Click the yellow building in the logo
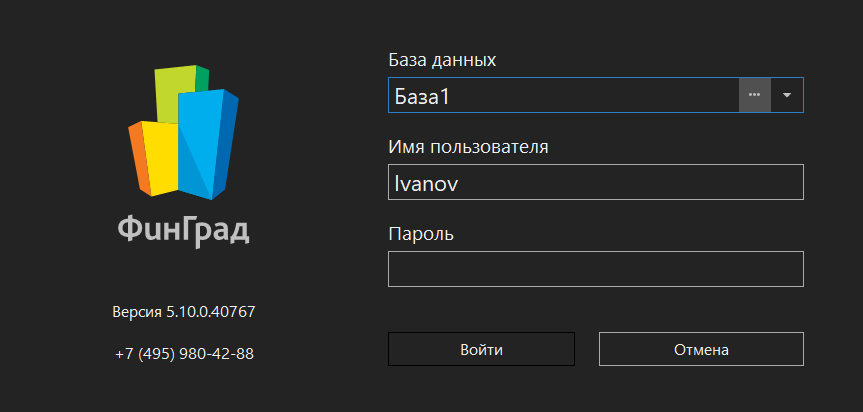Viewport: 863px width, 412px height. coord(160,156)
